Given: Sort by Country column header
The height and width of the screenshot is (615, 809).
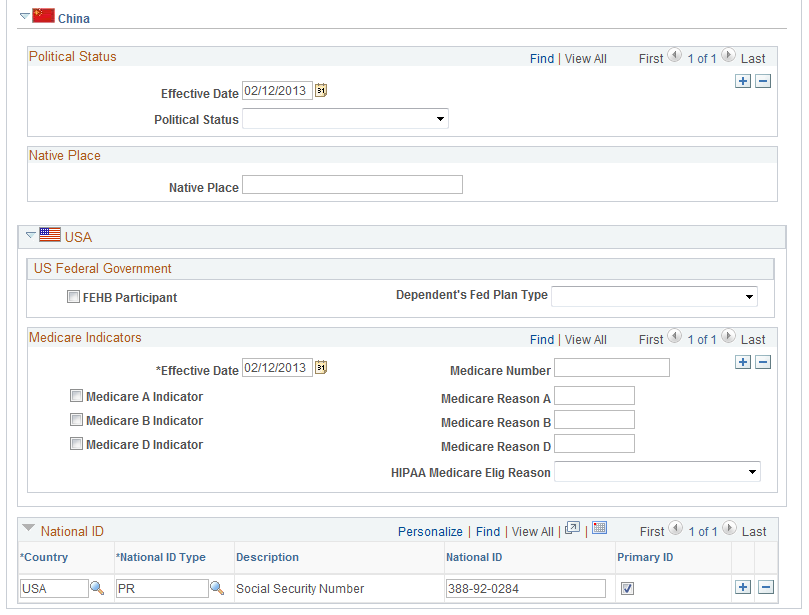Looking at the screenshot, I should 44,557.
